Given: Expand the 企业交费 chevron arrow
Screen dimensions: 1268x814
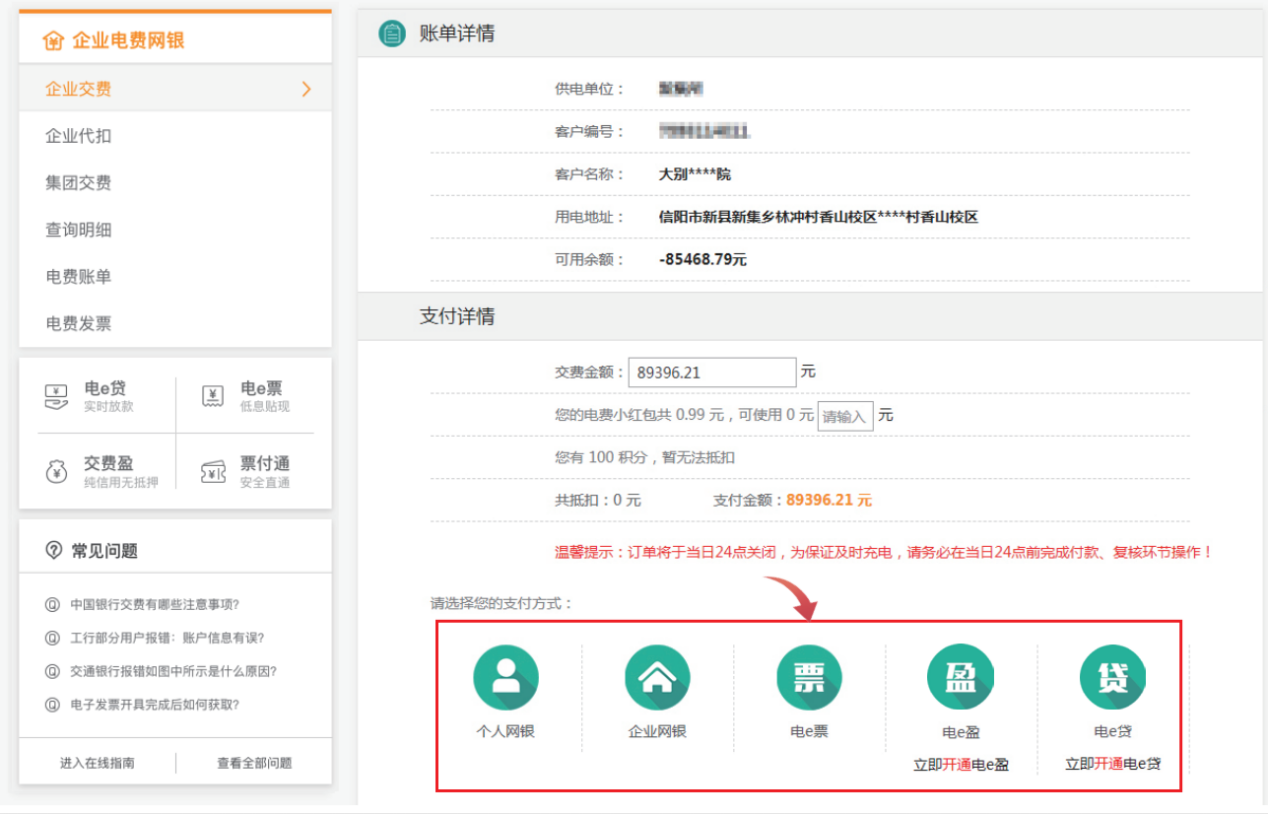Looking at the screenshot, I should (306, 89).
